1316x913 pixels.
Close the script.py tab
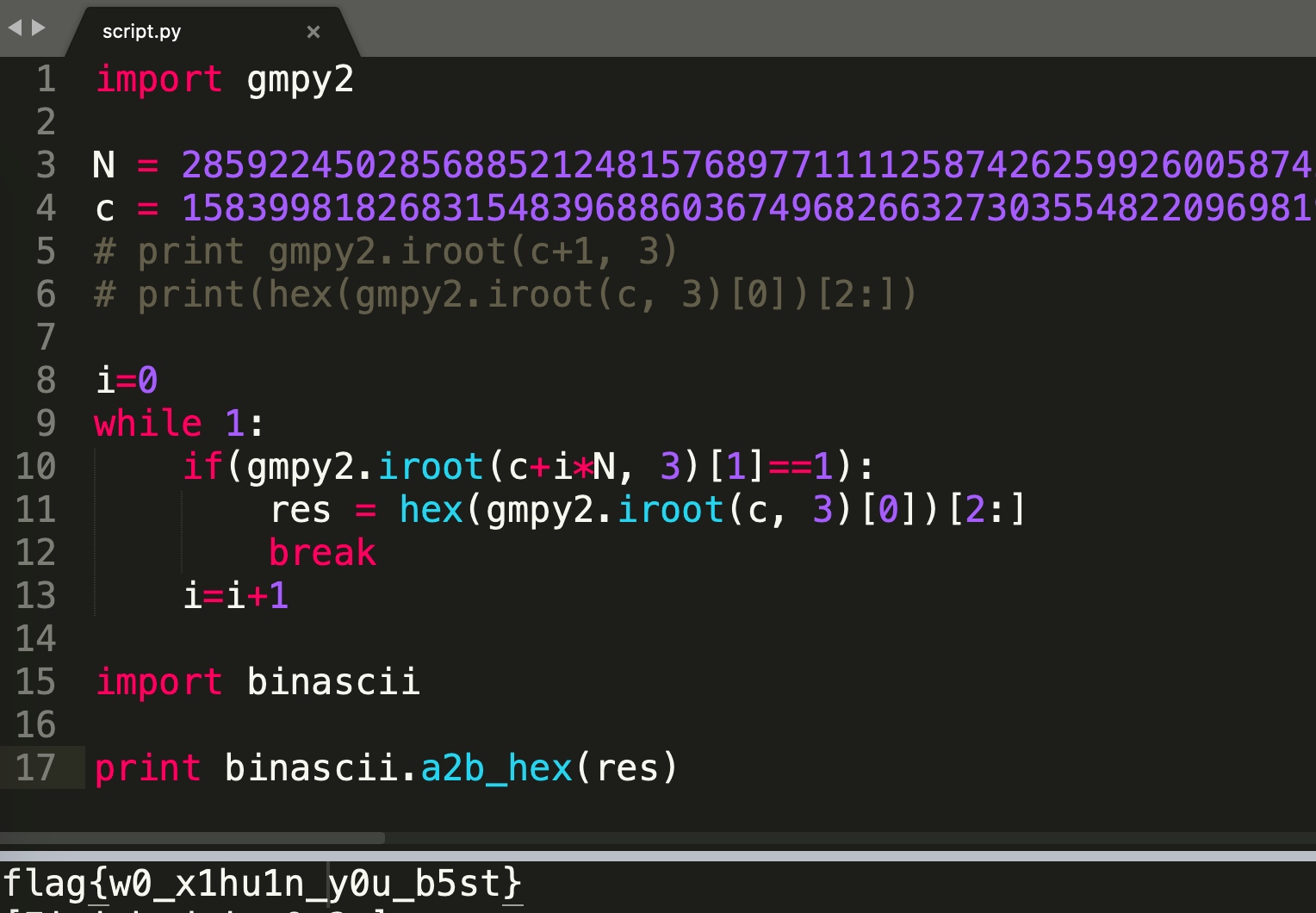(x=313, y=32)
